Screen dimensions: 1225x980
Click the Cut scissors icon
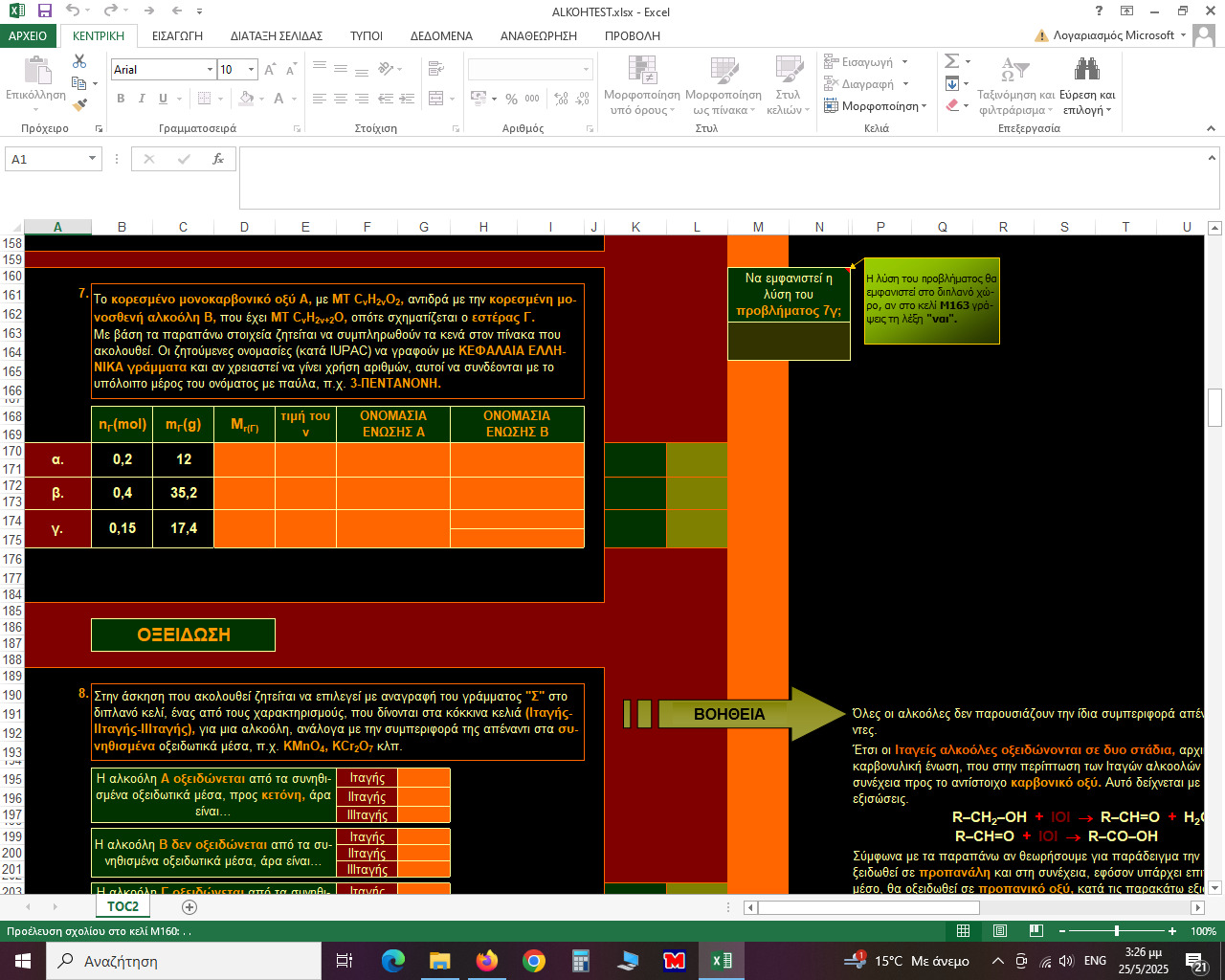(79, 61)
